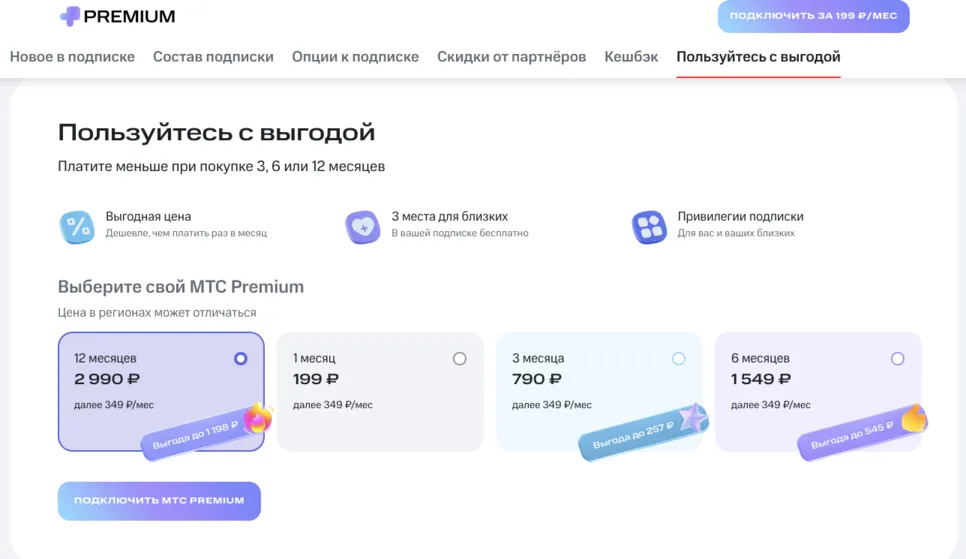Screen dimensions: 966x559
Task: Open Скидки от партнёров tab
Action: pyautogui.click(x=511, y=57)
